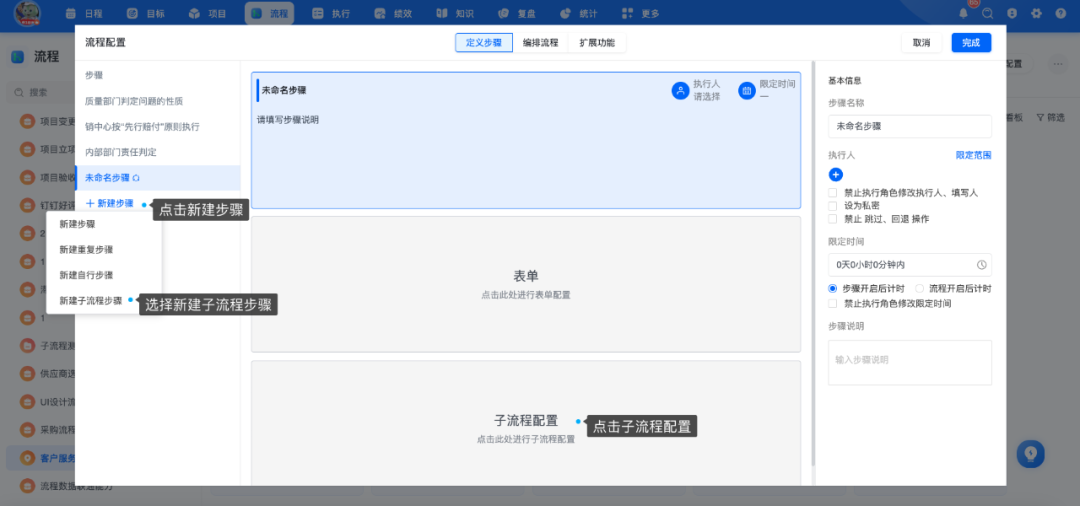Choose 新建重复步骤 from dropdown menu
The image size is (1080, 506).
[104, 249]
